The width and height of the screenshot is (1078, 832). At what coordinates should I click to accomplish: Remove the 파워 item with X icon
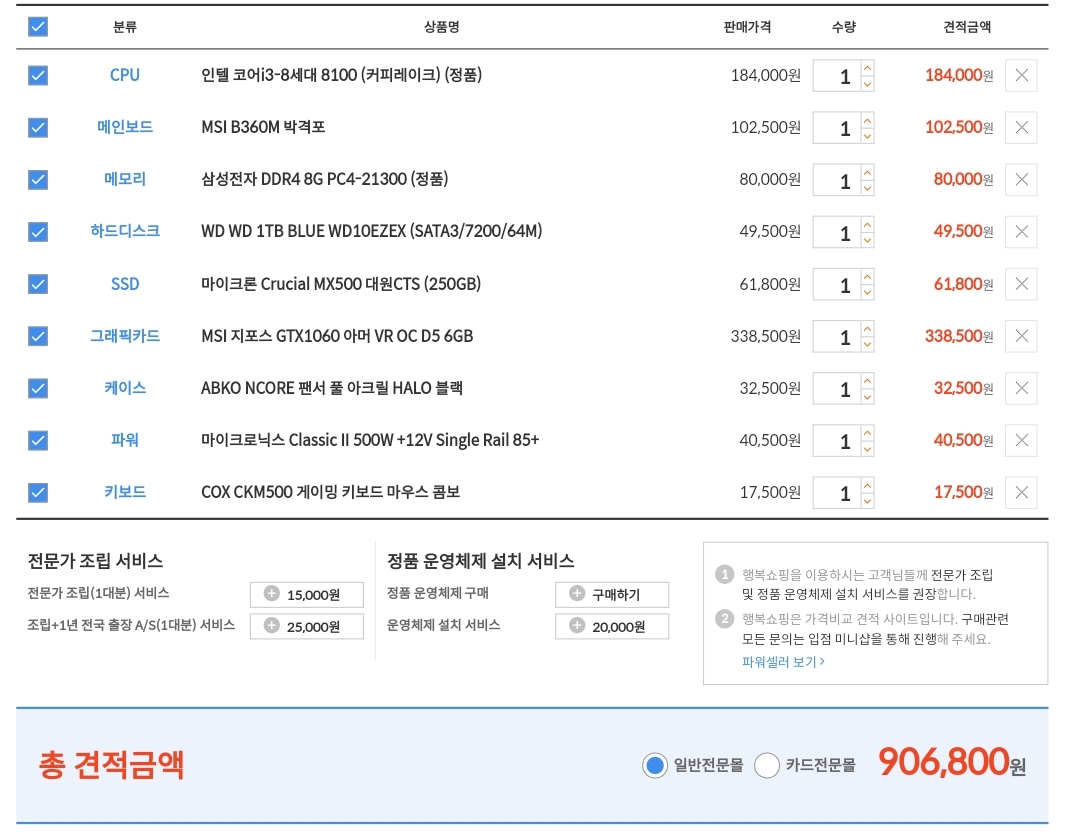coord(1021,440)
